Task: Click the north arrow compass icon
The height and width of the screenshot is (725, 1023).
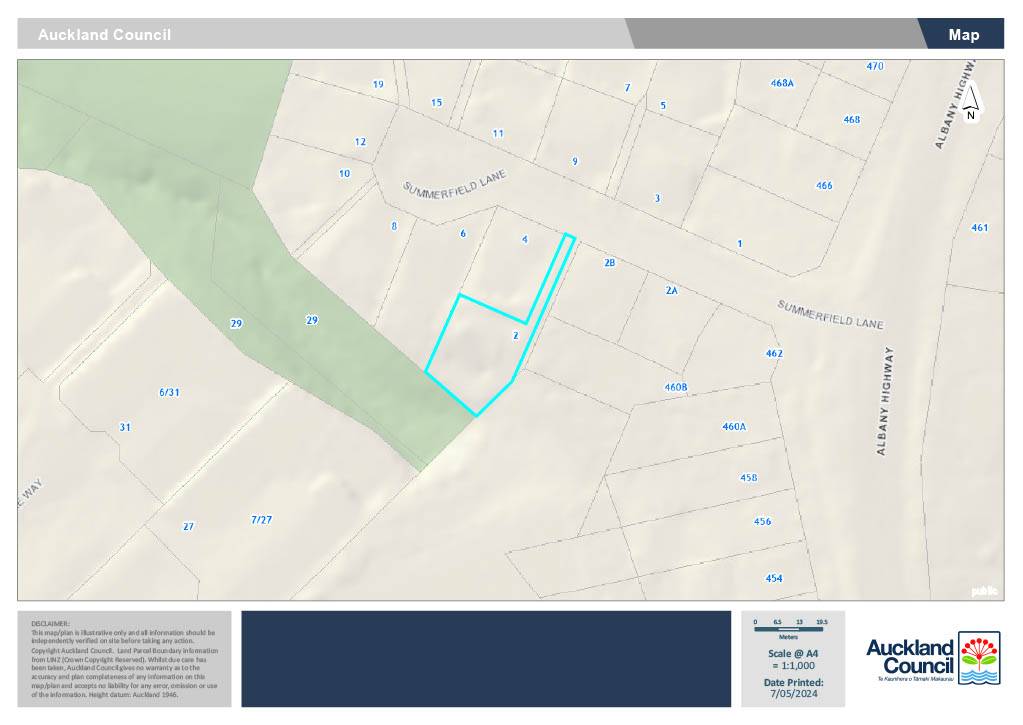Action: click(x=970, y=103)
